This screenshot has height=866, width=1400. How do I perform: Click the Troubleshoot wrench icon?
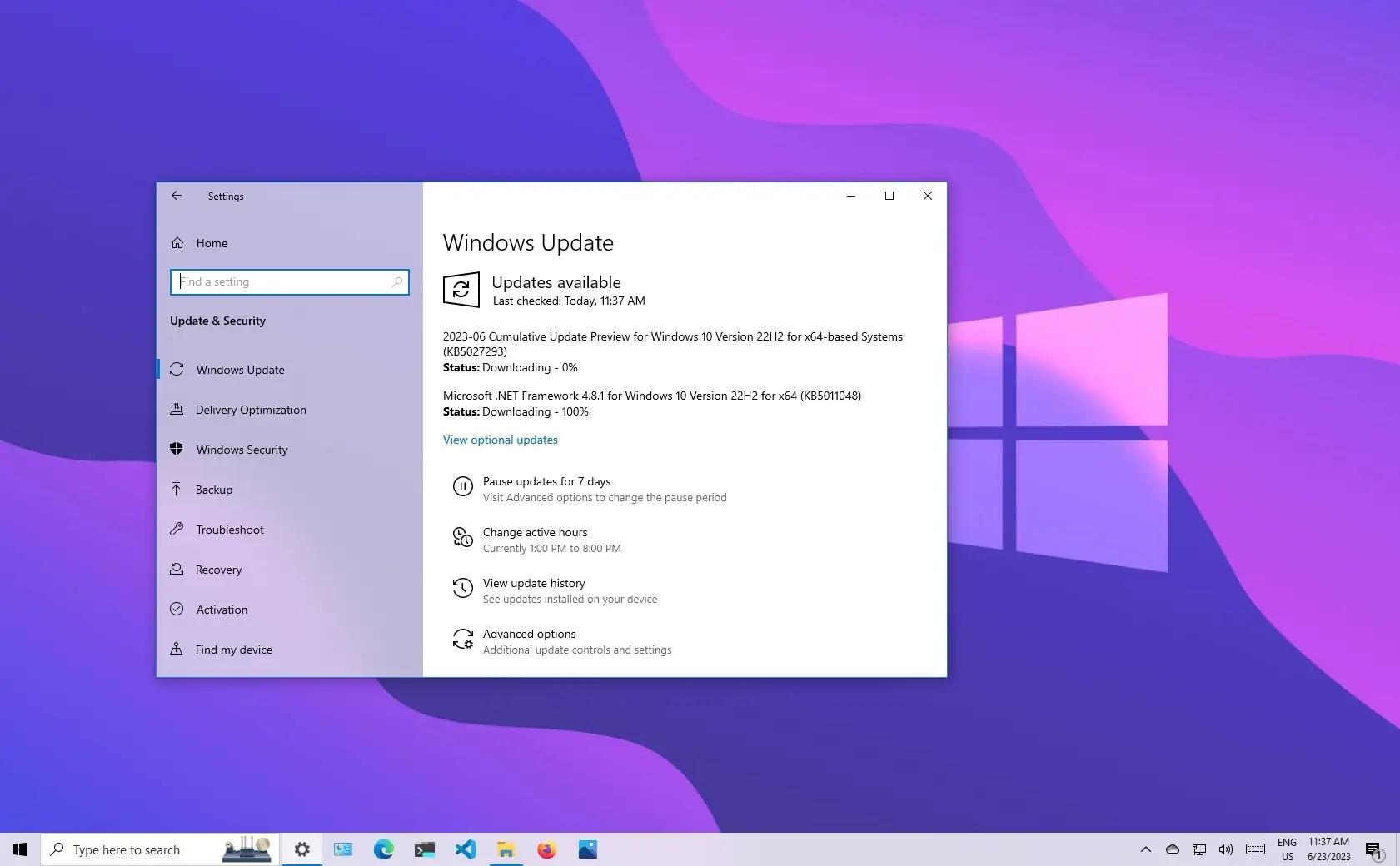tap(177, 529)
